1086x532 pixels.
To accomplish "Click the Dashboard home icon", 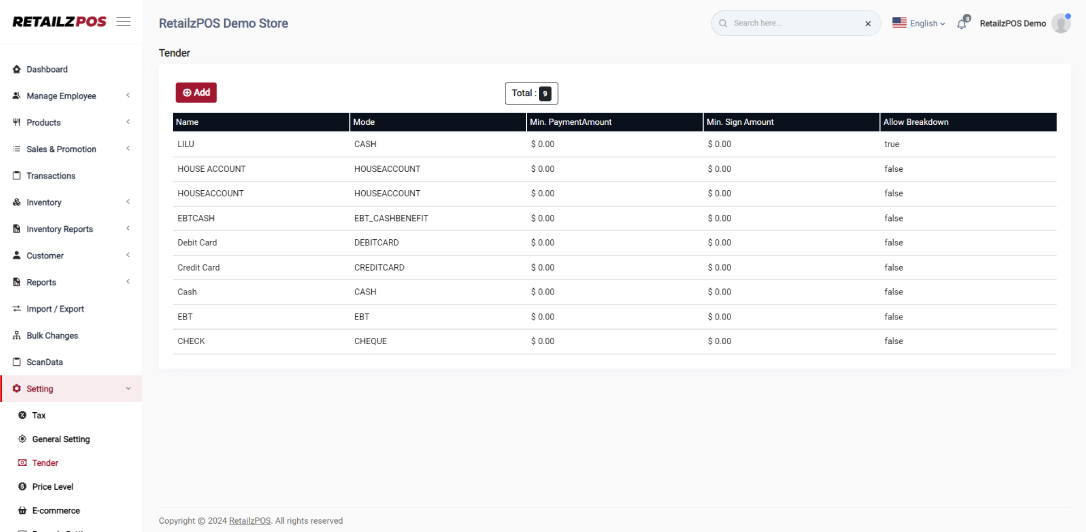I will coord(16,69).
